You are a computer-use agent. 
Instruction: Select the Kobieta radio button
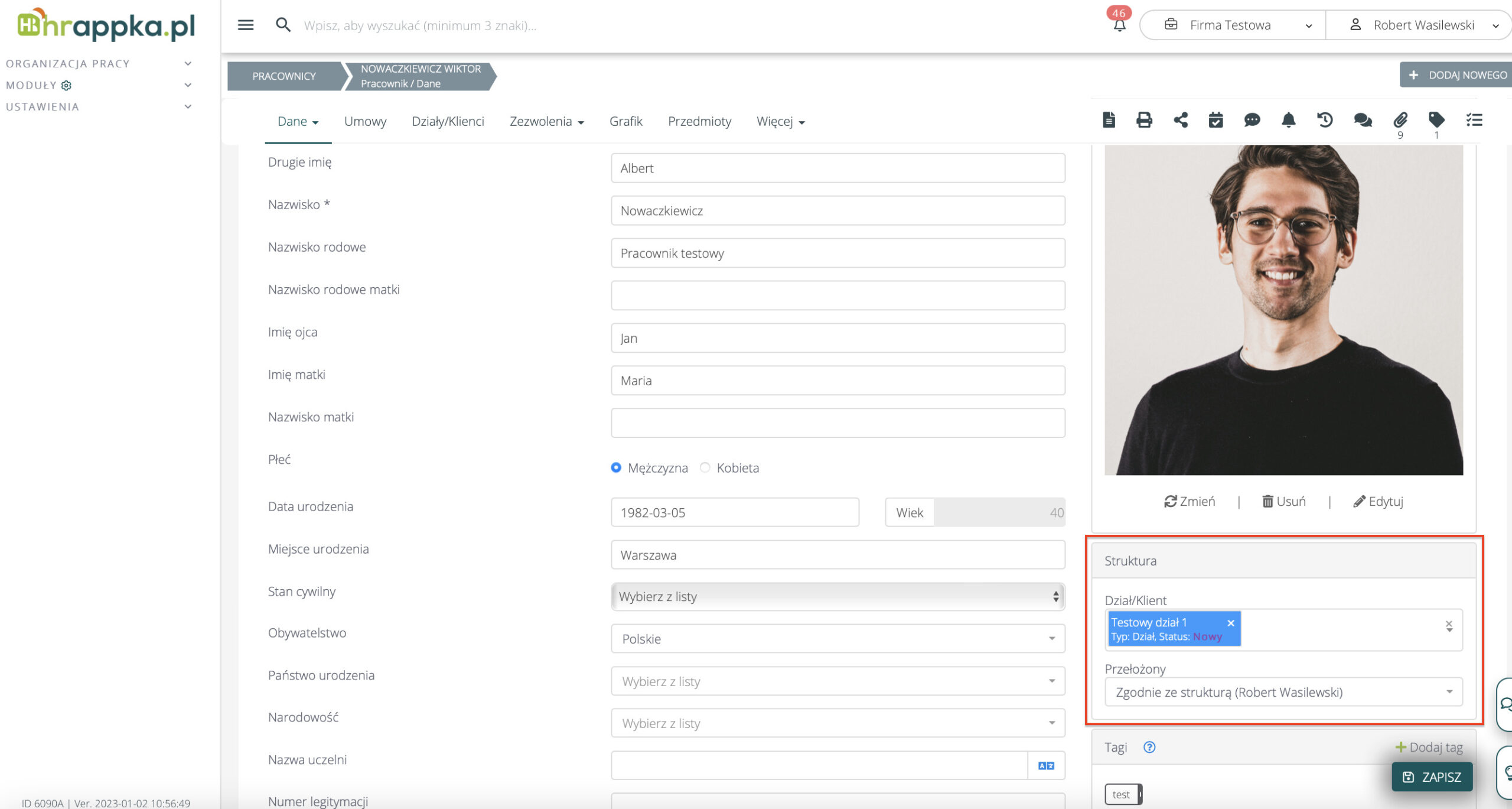(705, 467)
